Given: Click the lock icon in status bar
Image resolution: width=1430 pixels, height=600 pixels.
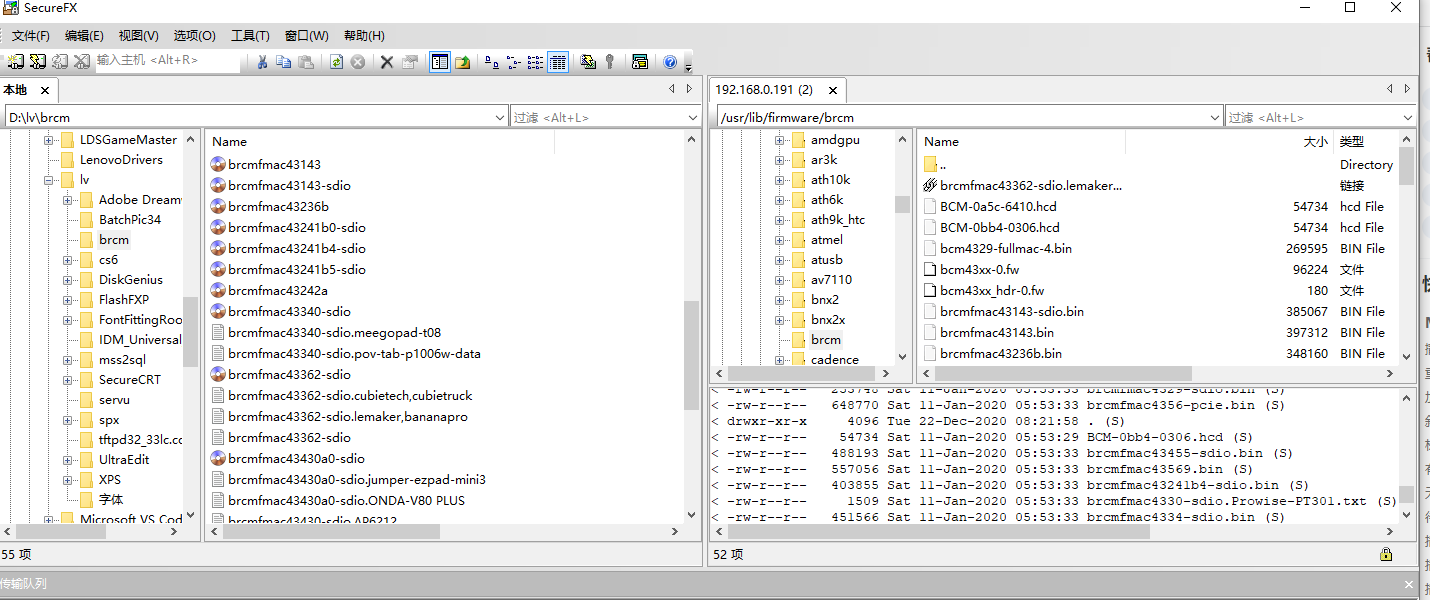Looking at the screenshot, I should click(x=1385, y=554).
